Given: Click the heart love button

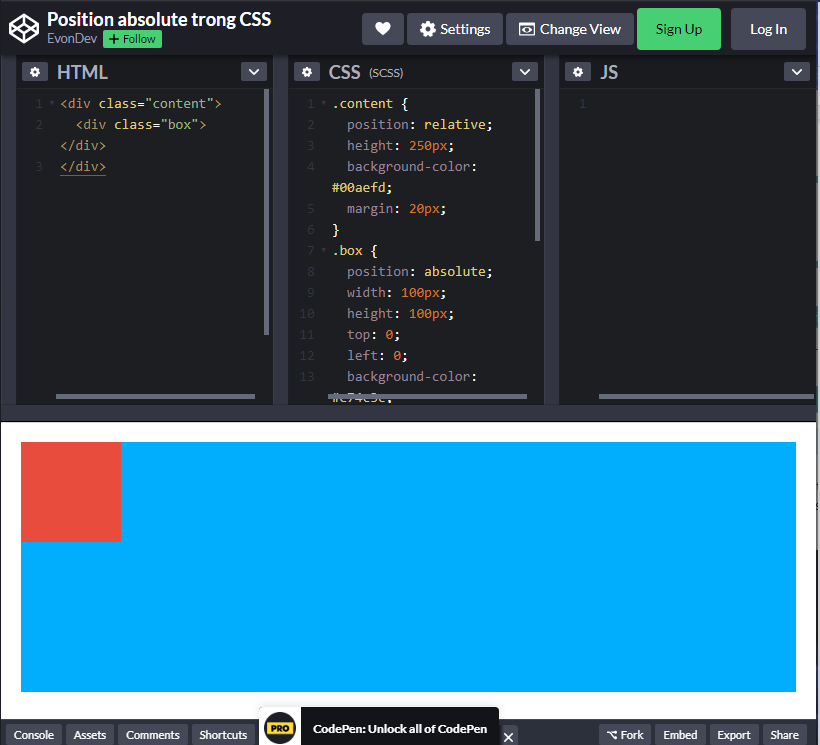Looking at the screenshot, I should pos(382,29).
